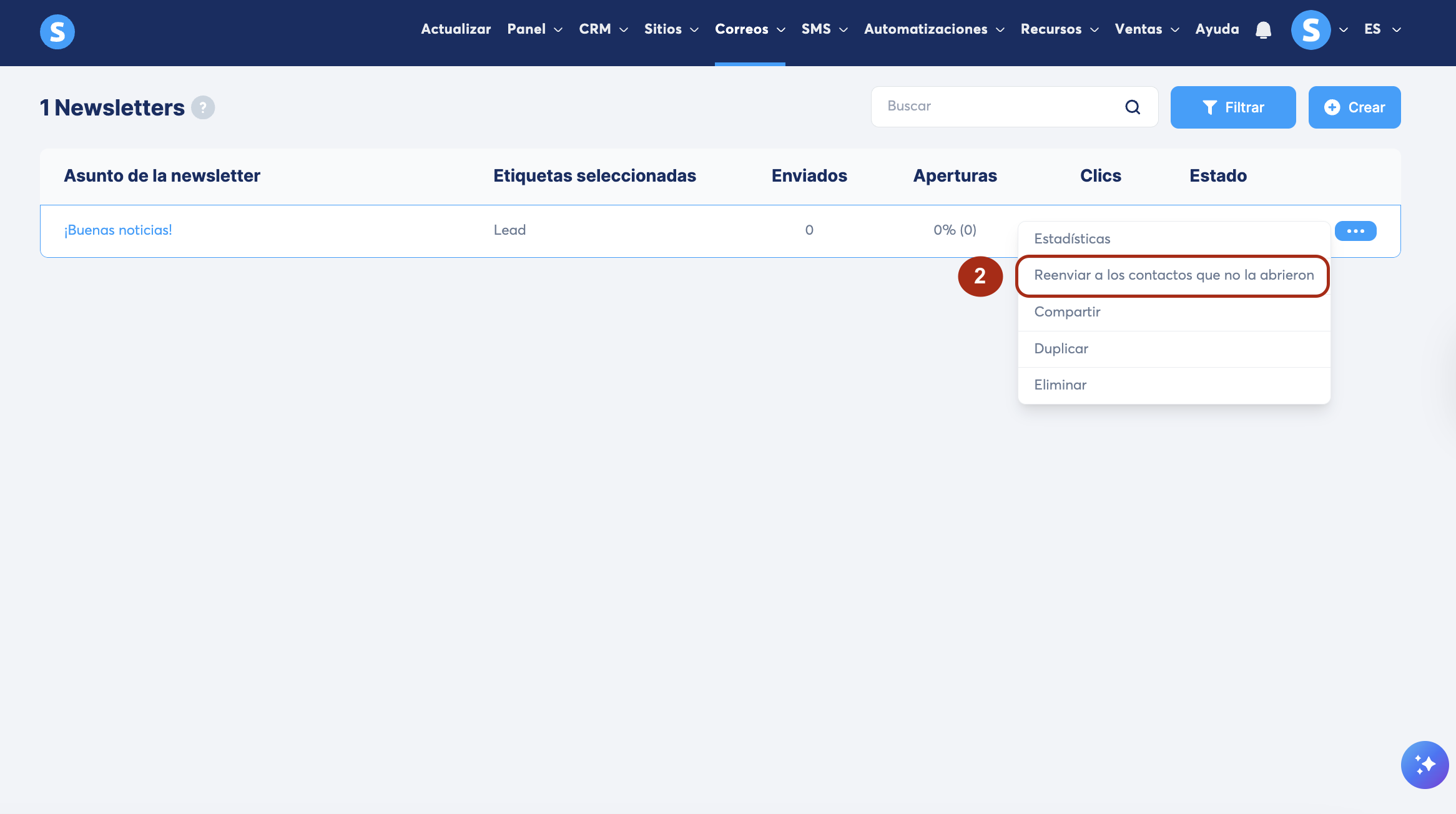Choose Reenviar a los contactos option
Screen dimensions: 1456x814
click(1173, 275)
